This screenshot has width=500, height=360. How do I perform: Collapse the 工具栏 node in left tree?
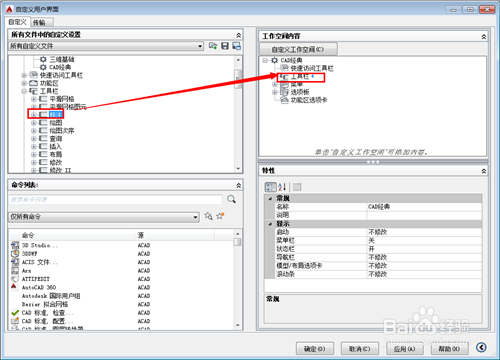[24, 91]
